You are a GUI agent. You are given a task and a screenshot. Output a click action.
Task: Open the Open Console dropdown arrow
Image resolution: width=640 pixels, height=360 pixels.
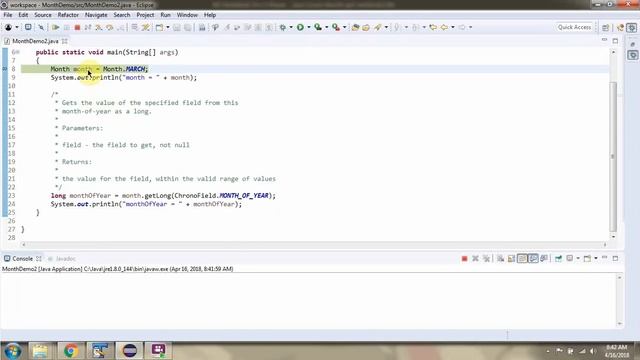(x=596, y=258)
